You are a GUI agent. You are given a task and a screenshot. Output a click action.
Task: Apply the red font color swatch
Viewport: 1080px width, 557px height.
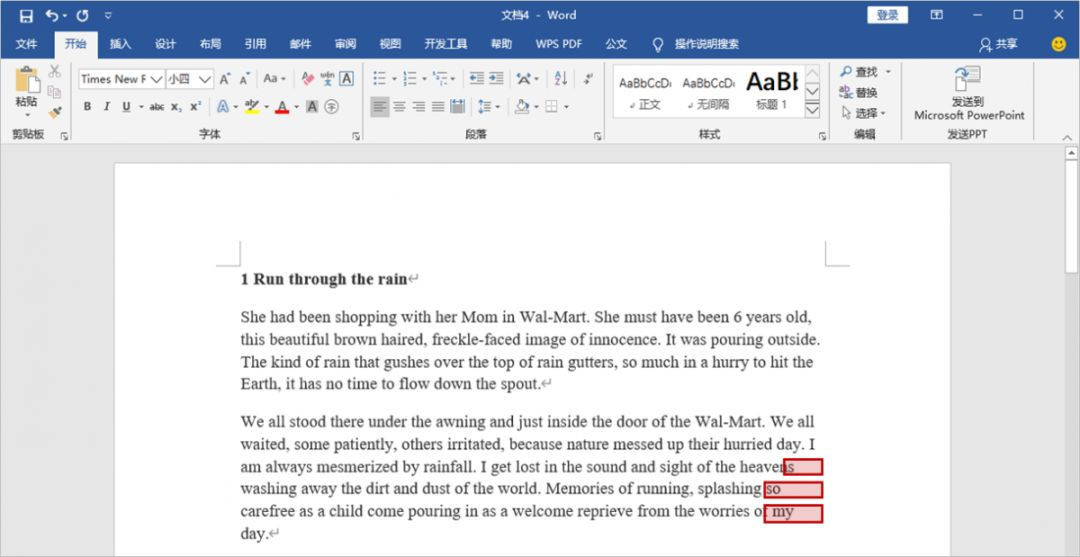tap(282, 107)
